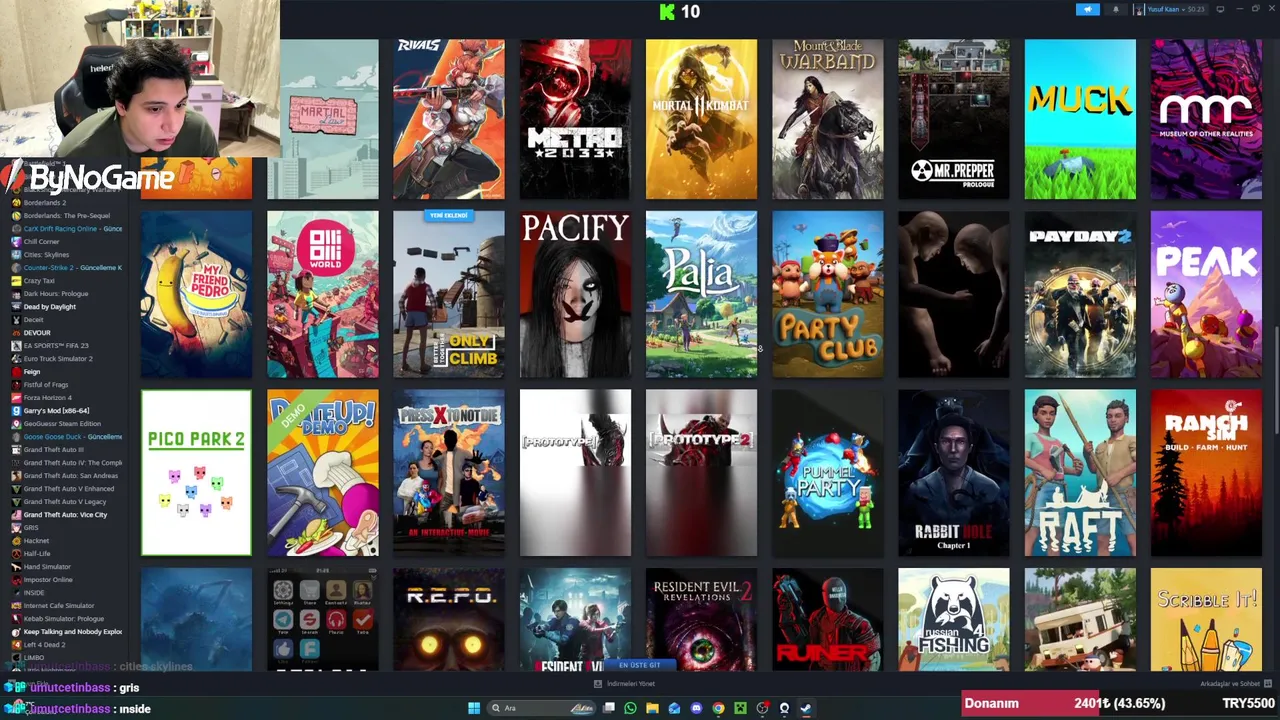Click the Feign red game icon in sidebar
Image resolution: width=1280 pixels, height=720 pixels.
coord(16,372)
